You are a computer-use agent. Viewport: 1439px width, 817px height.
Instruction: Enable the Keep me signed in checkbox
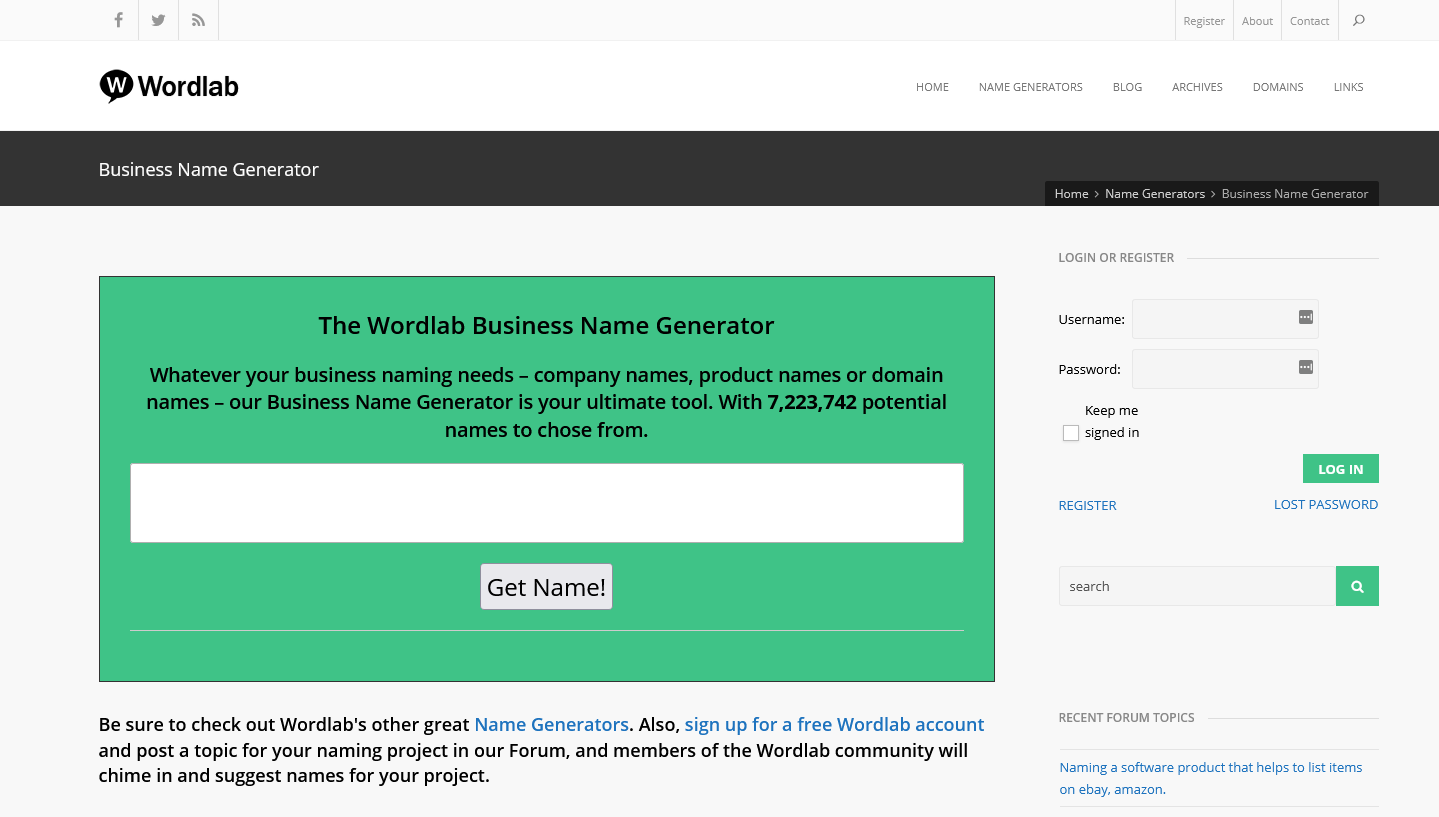(1071, 433)
